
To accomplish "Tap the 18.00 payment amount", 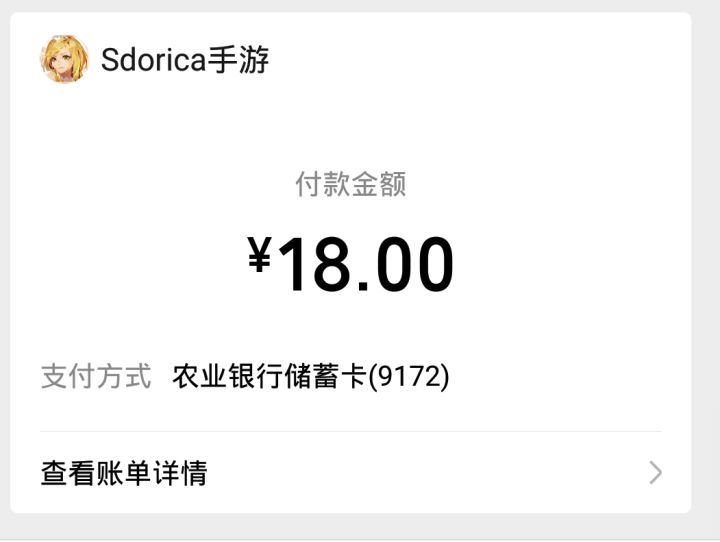I will point(366,264).
